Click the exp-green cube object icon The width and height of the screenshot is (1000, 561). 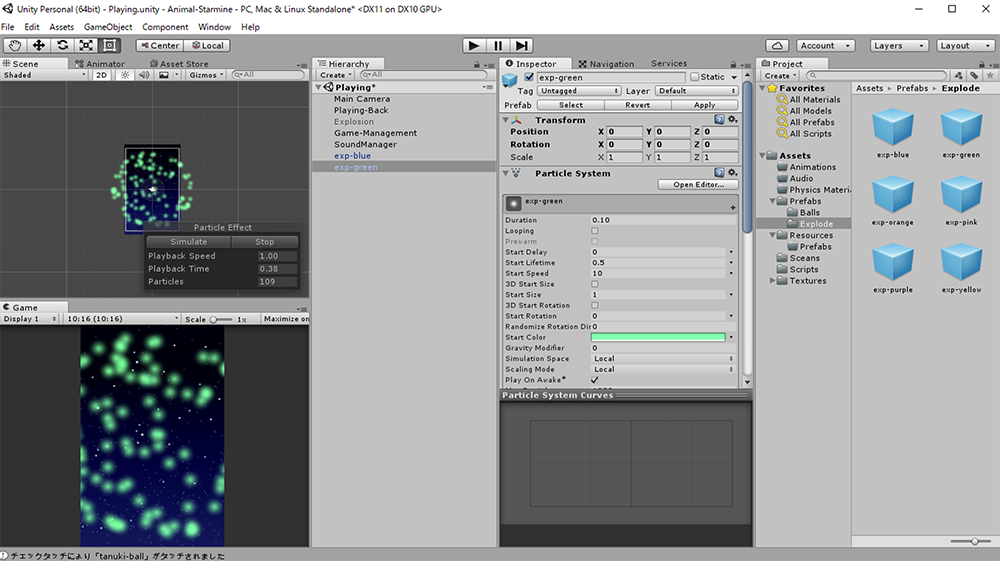pyautogui.click(x=510, y=80)
